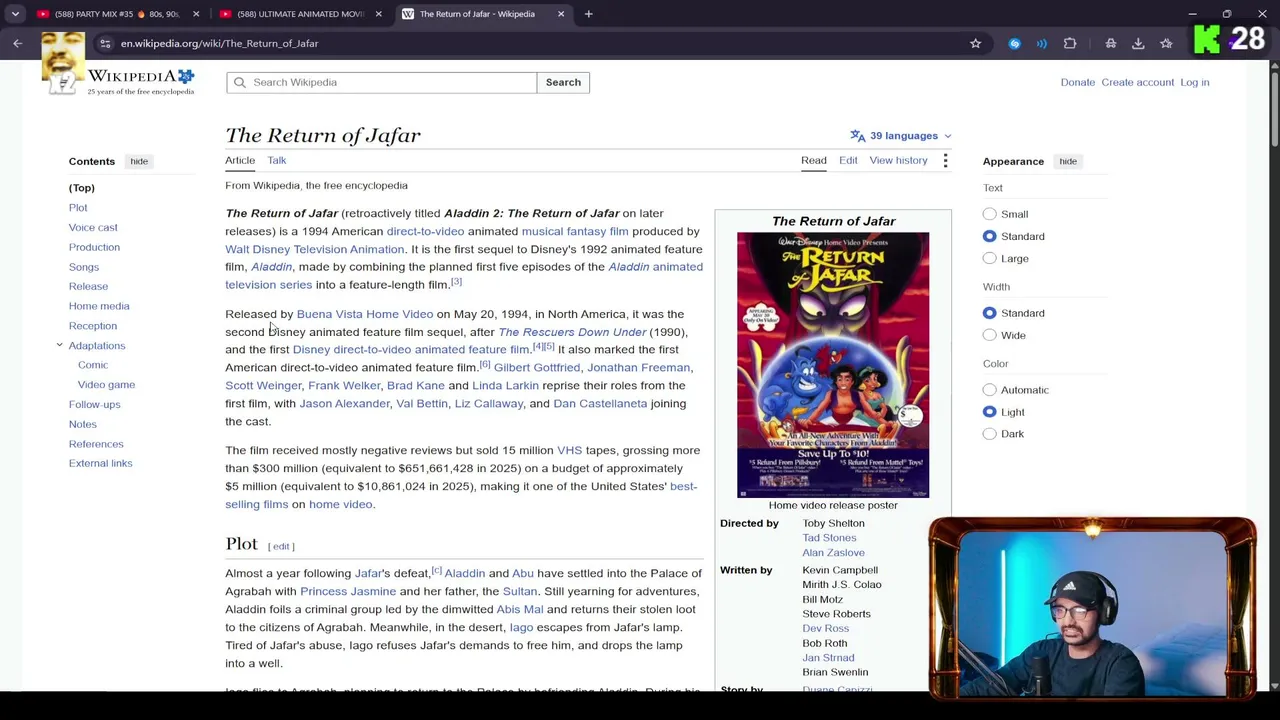1280x720 pixels.
Task: Collapse the Adaptations section in Contents
Action: click(59, 345)
